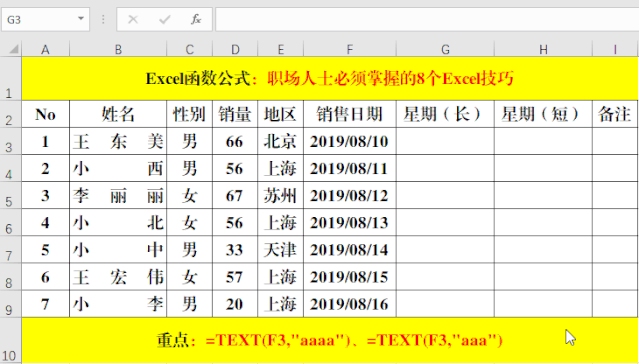Viewport: 639px width, 364px height.
Task: Select the date cell 2019/08/15
Action: tap(350, 277)
